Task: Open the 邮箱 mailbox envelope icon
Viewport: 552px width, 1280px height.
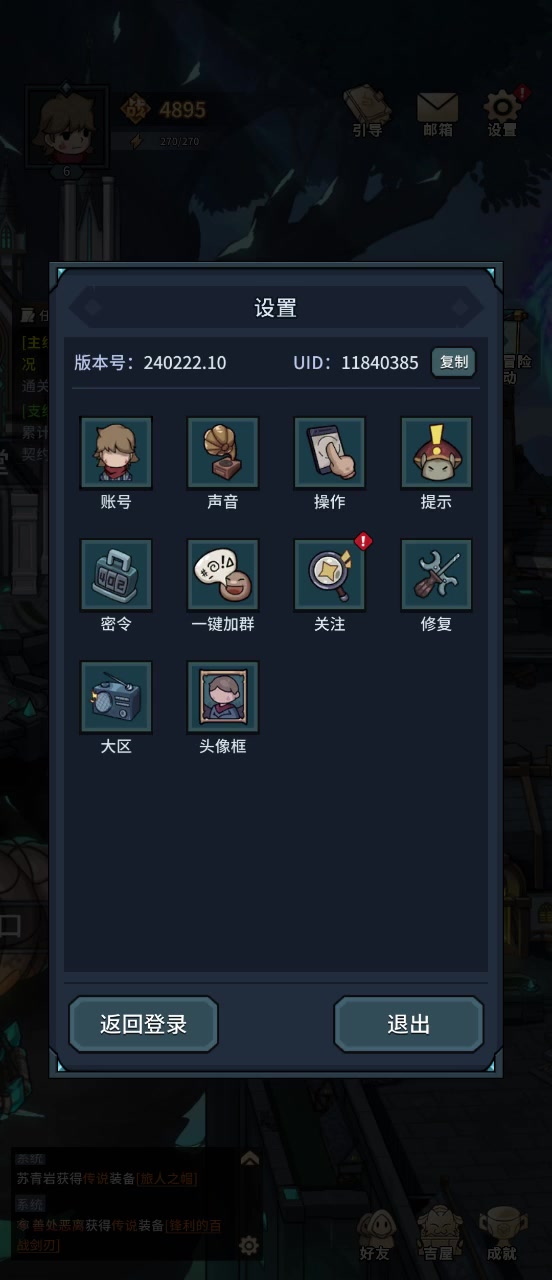Action: 437,112
